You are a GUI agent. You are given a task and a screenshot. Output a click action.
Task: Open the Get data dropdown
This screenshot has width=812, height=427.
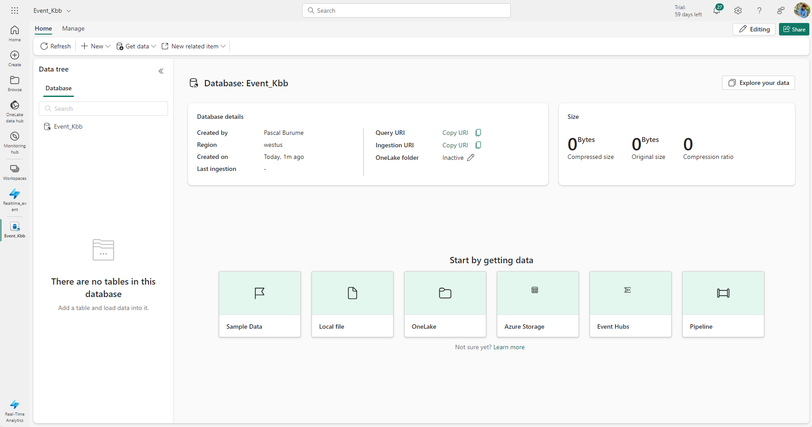136,46
